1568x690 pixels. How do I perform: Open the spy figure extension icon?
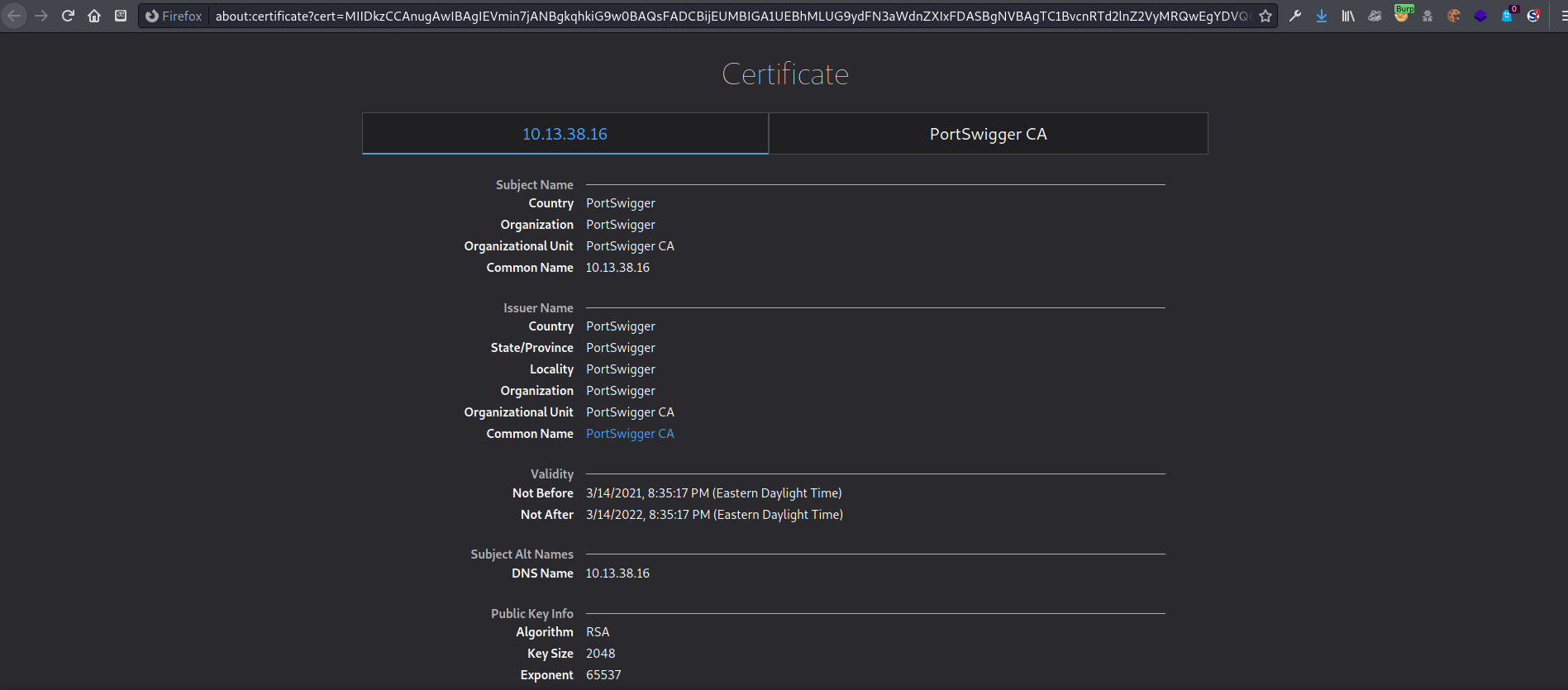pos(1427,16)
